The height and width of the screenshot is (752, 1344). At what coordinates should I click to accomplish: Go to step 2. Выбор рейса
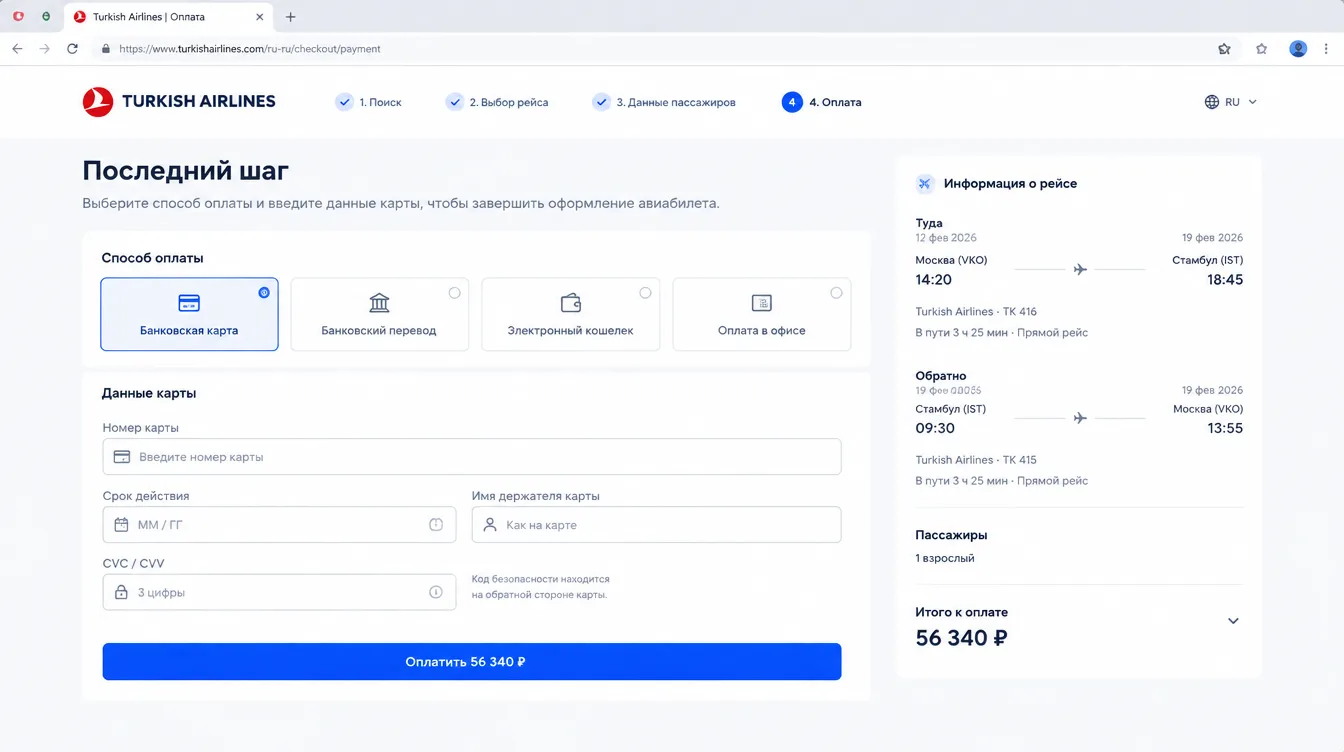point(497,102)
